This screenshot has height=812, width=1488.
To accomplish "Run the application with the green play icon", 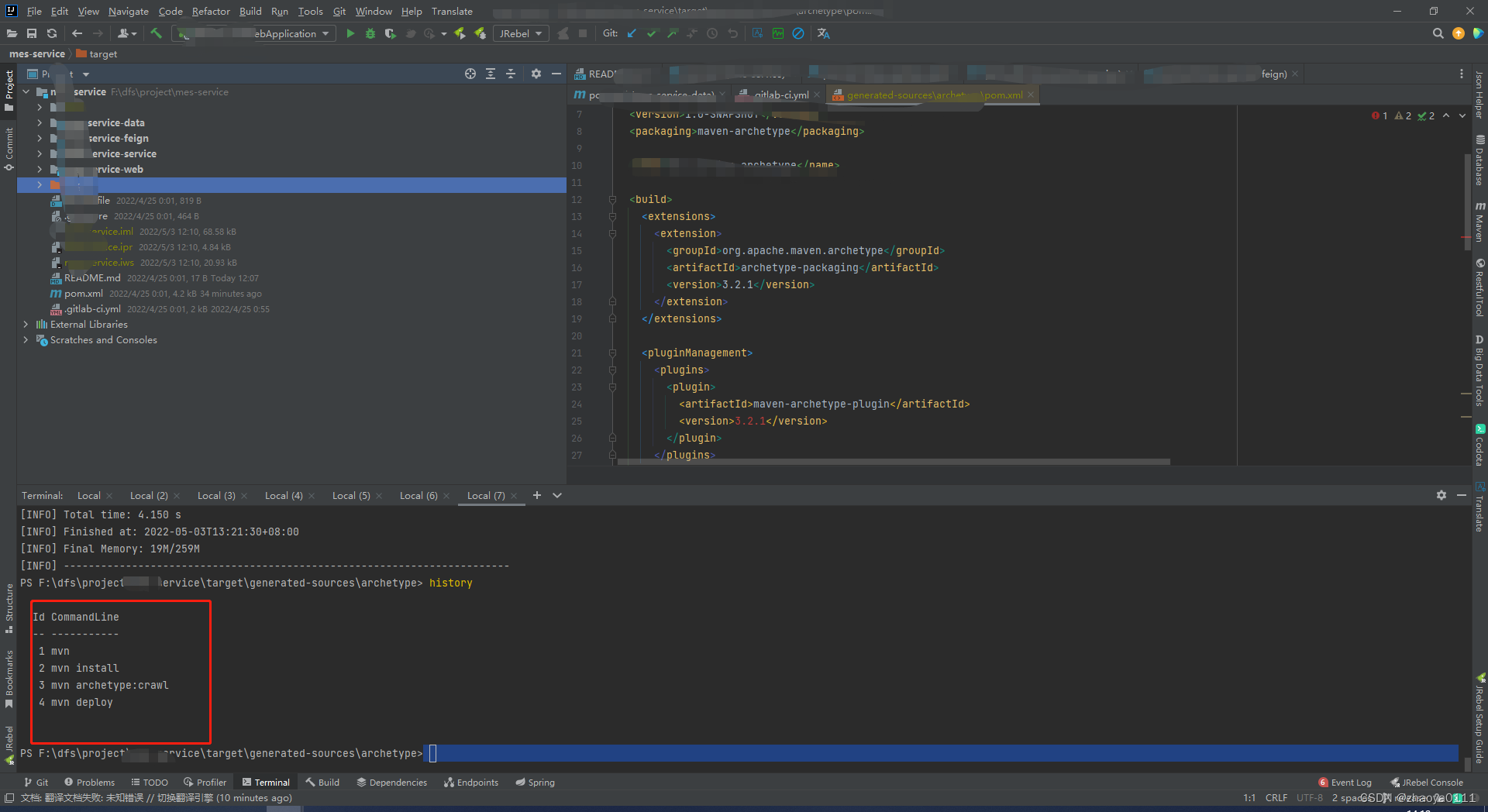I will [x=350, y=33].
